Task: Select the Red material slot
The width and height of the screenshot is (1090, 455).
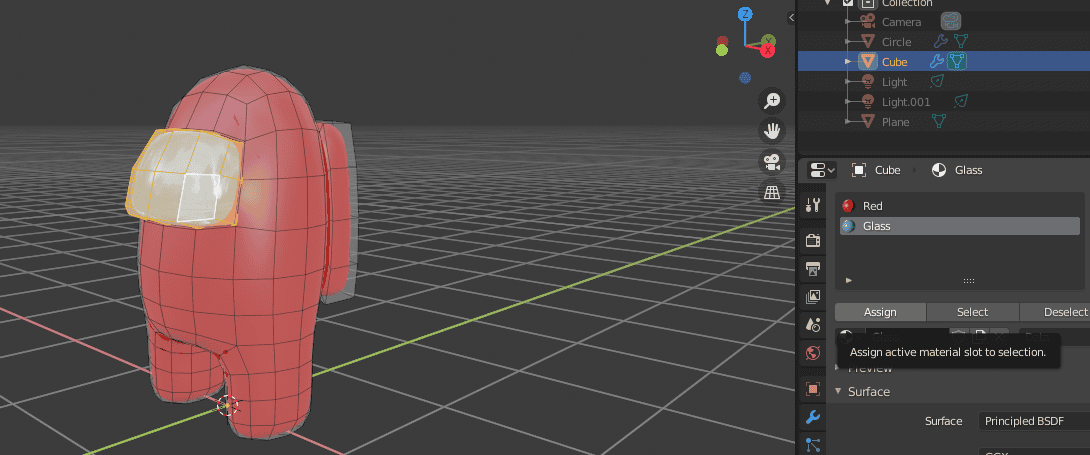Action: 959,206
